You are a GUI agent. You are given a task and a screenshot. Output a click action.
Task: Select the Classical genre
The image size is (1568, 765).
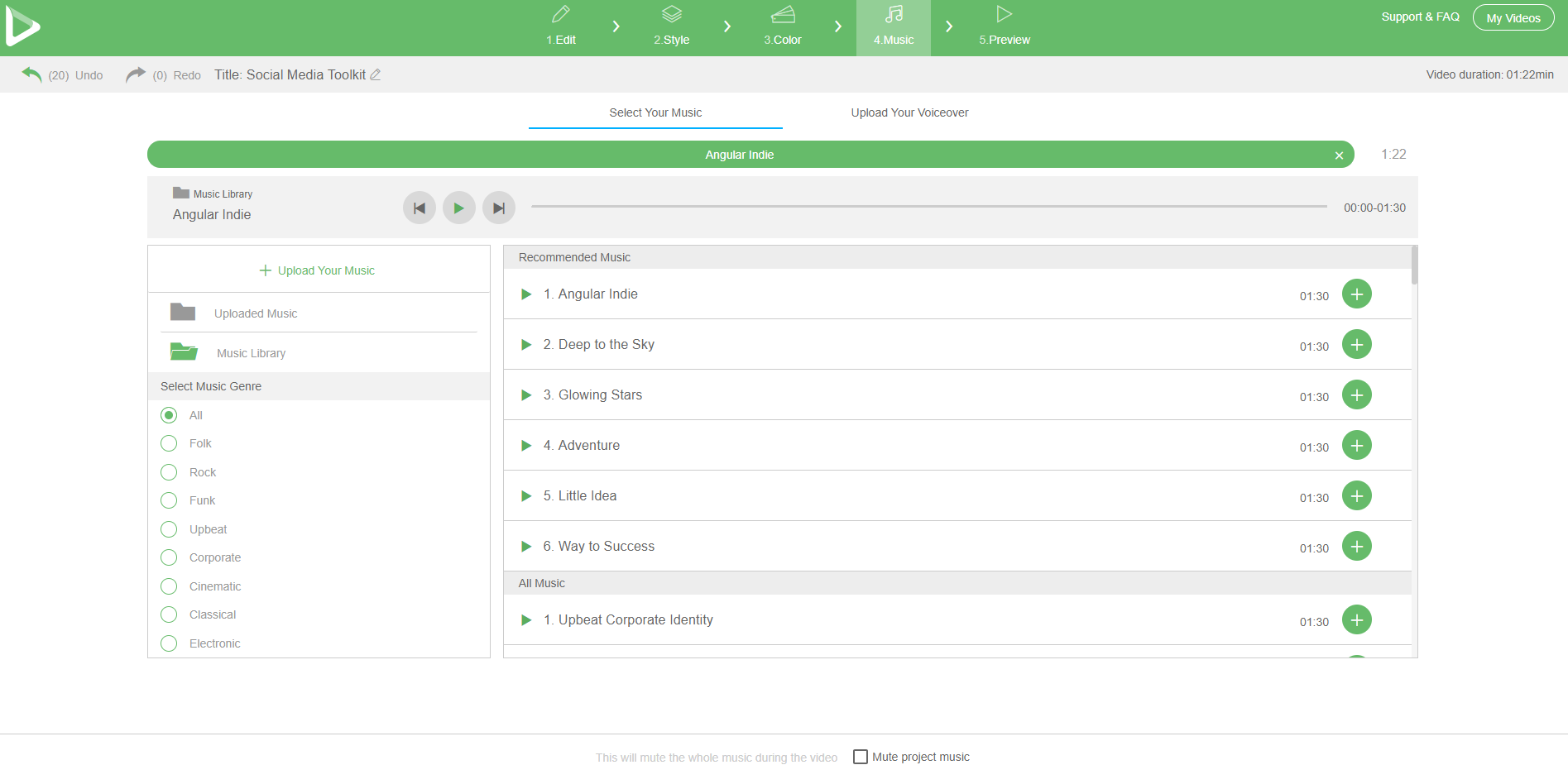(169, 614)
